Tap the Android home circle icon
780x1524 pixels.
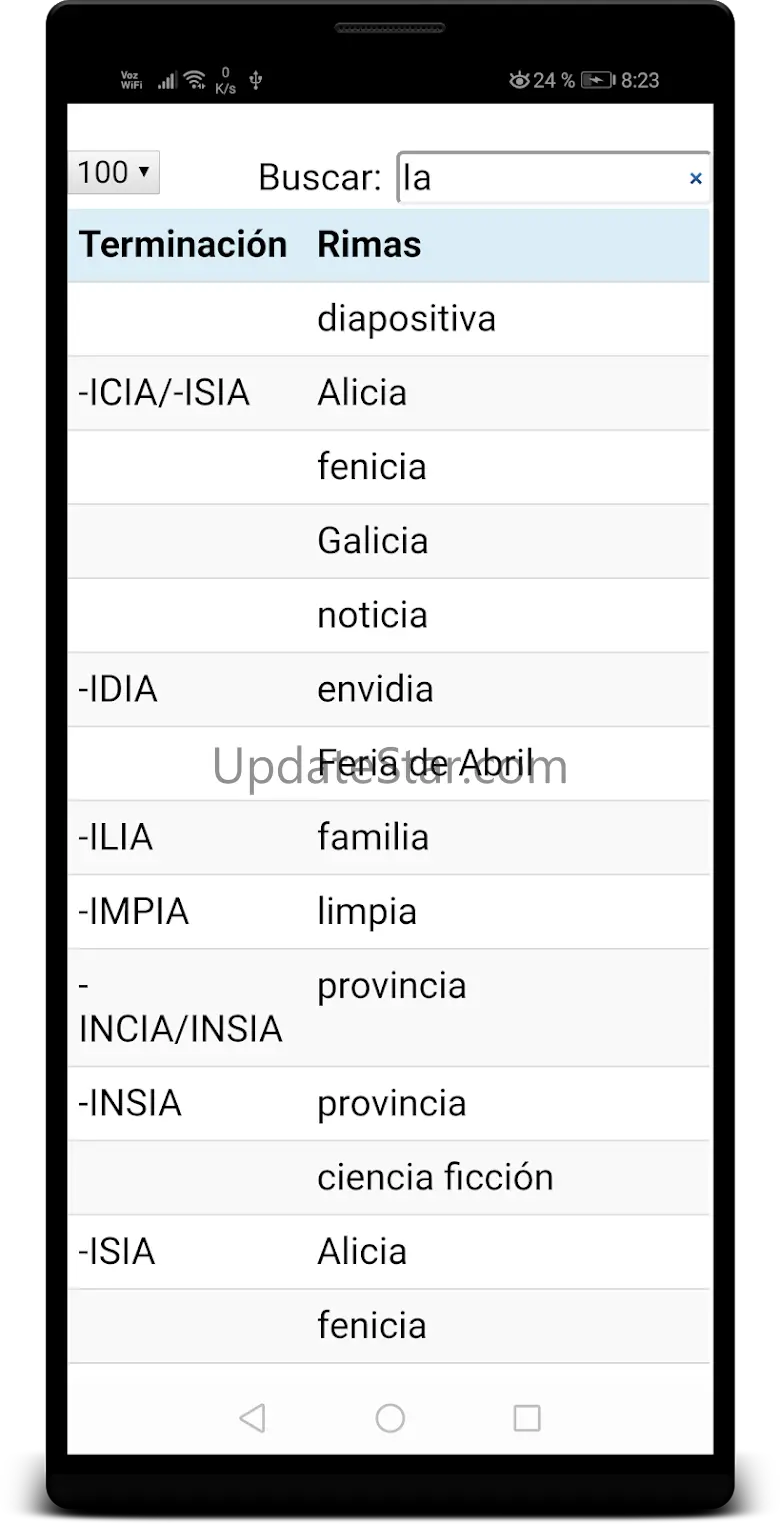(x=390, y=1417)
